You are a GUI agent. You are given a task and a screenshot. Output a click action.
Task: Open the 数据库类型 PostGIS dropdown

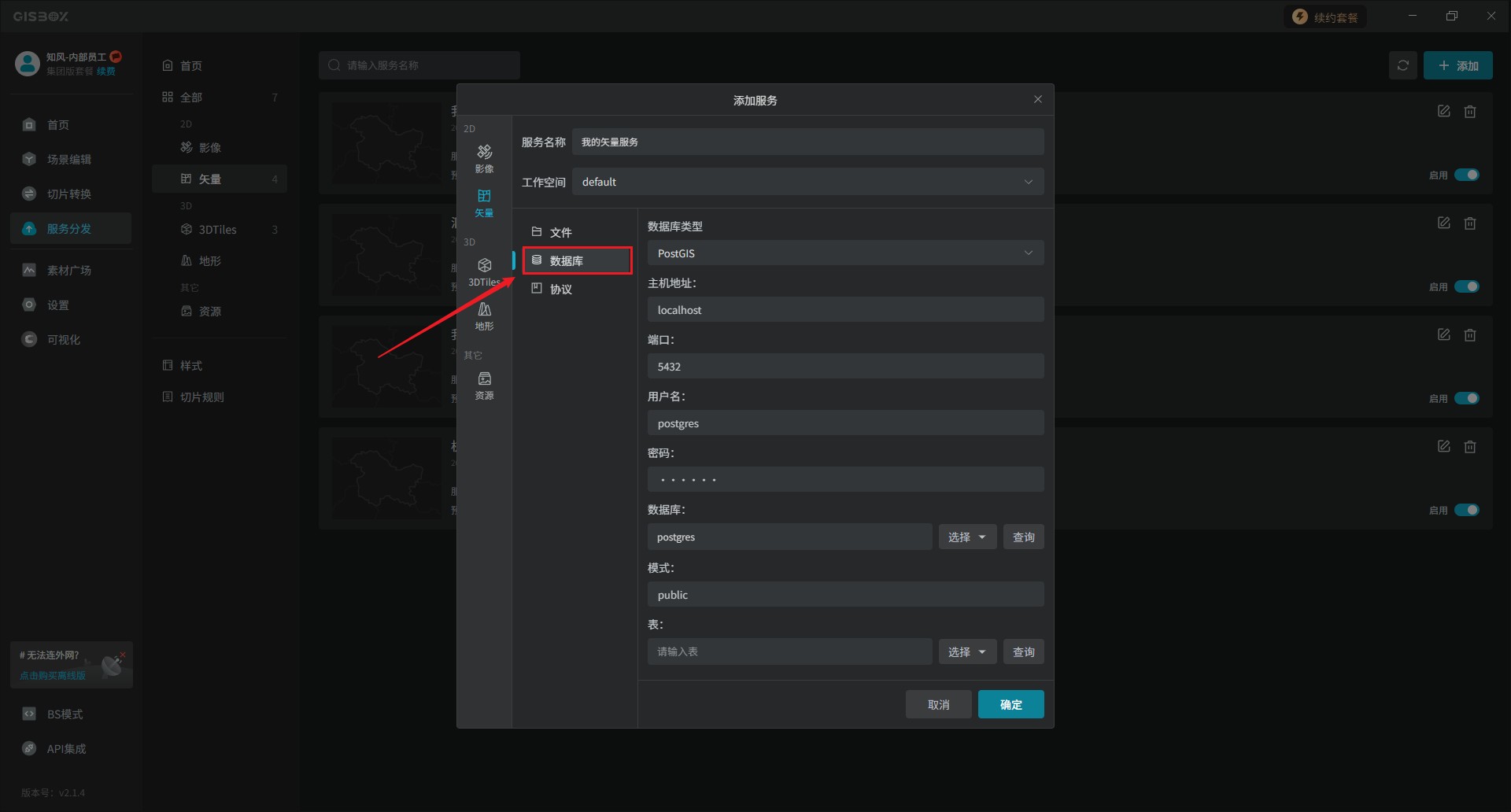pos(845,253)
